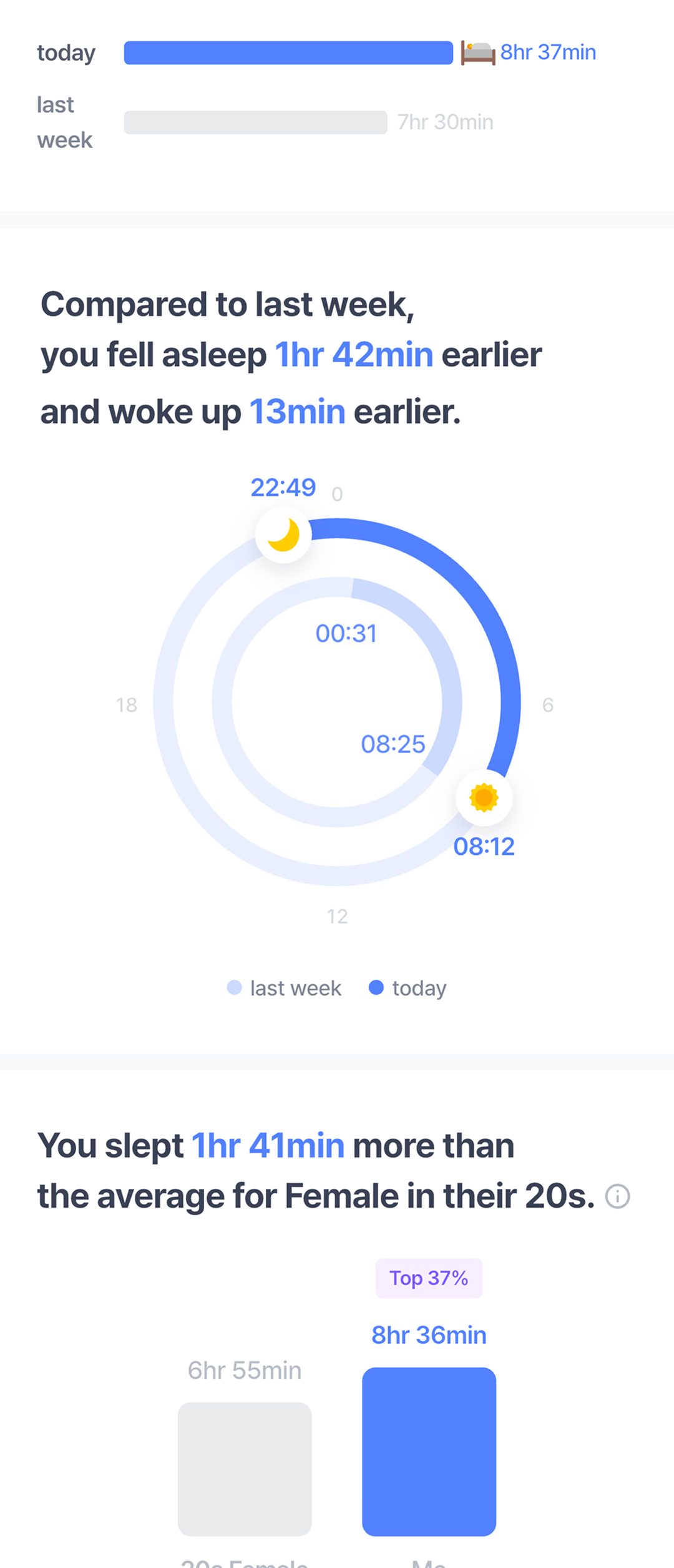Tap the 13min earlier highlighted text

[x=297, y=412]
